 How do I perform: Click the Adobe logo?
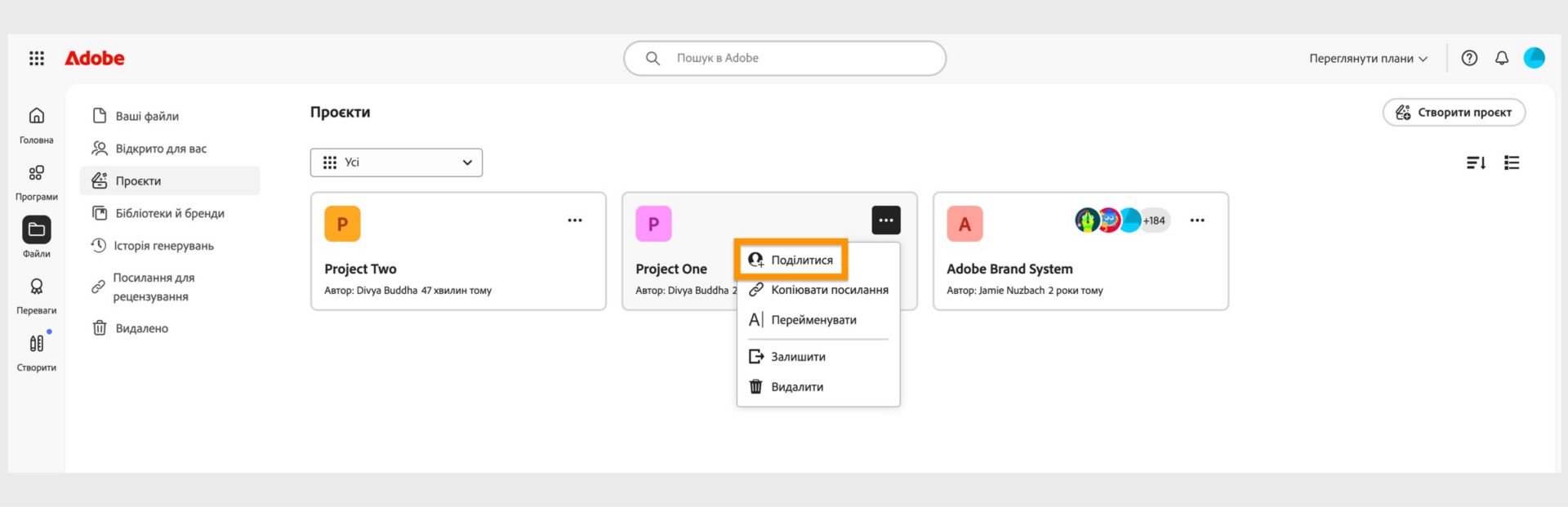pyautogui.click(x=95, y=58)
